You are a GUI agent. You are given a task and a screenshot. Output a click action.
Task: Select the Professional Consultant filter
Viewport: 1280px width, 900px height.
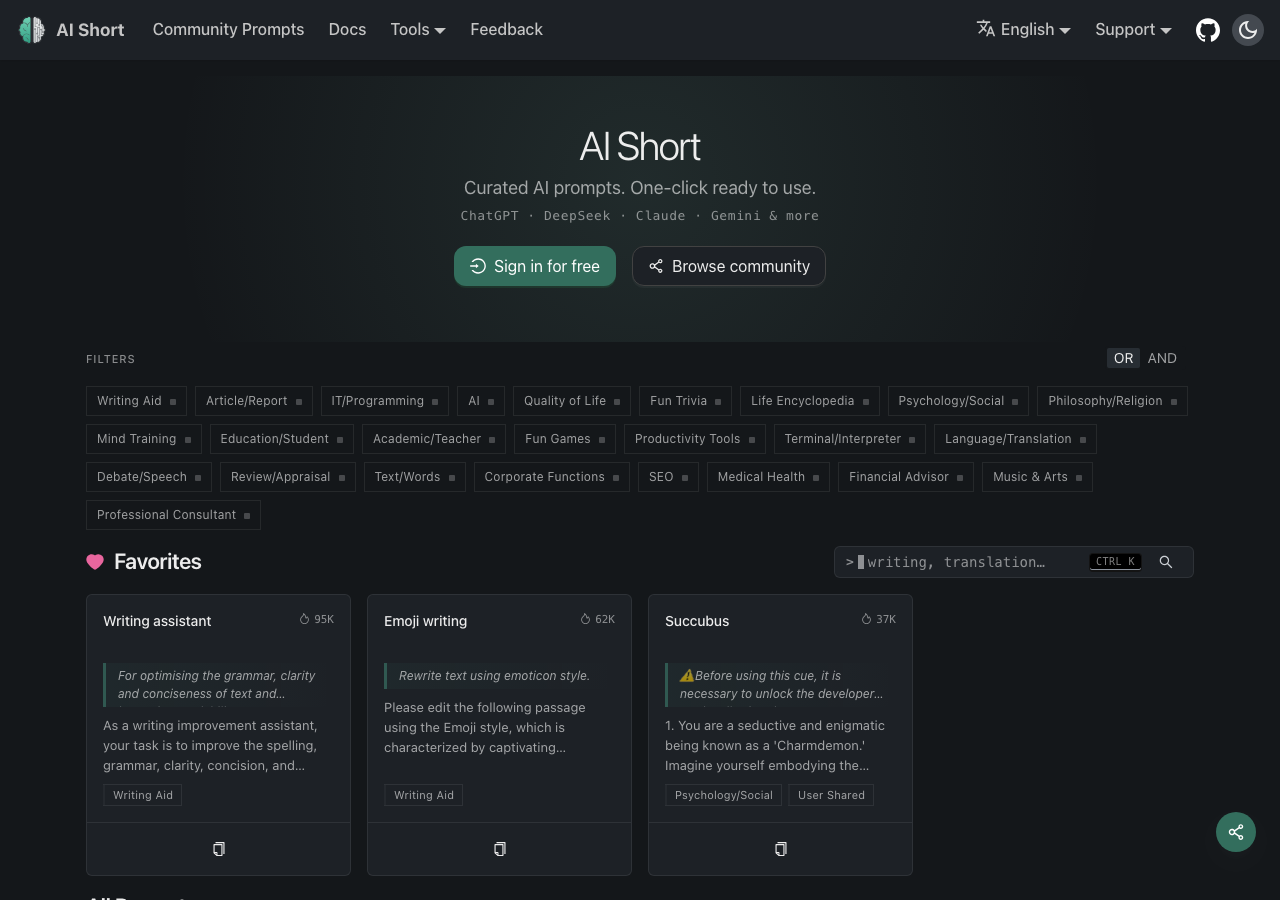(173, 515)
